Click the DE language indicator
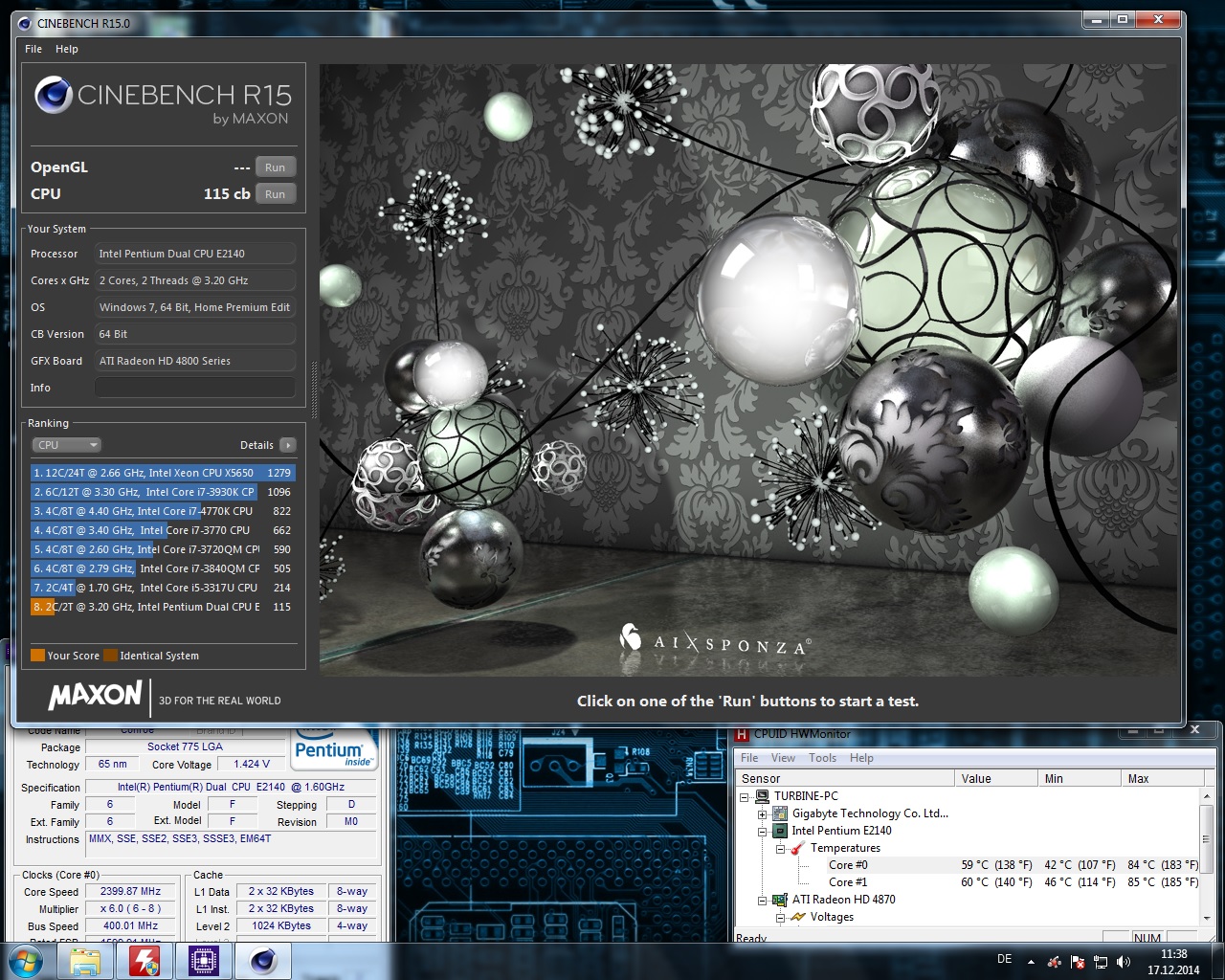The height and width of the screenshot is (980, 1225). pos(1004,959)
